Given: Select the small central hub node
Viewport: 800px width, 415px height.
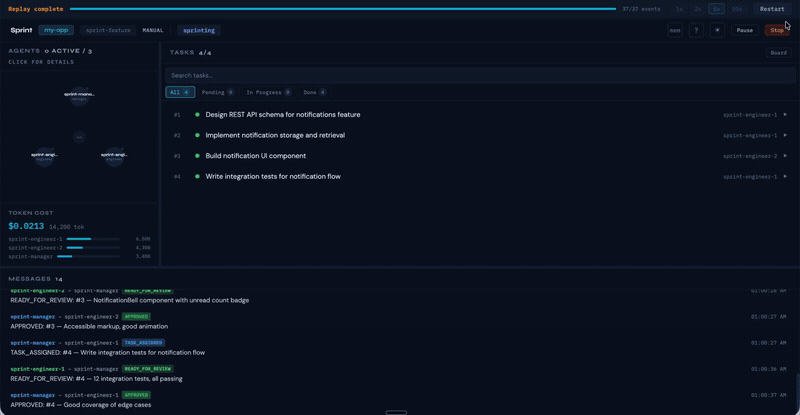Looking at the screenshot, I should tap(79, 137).
